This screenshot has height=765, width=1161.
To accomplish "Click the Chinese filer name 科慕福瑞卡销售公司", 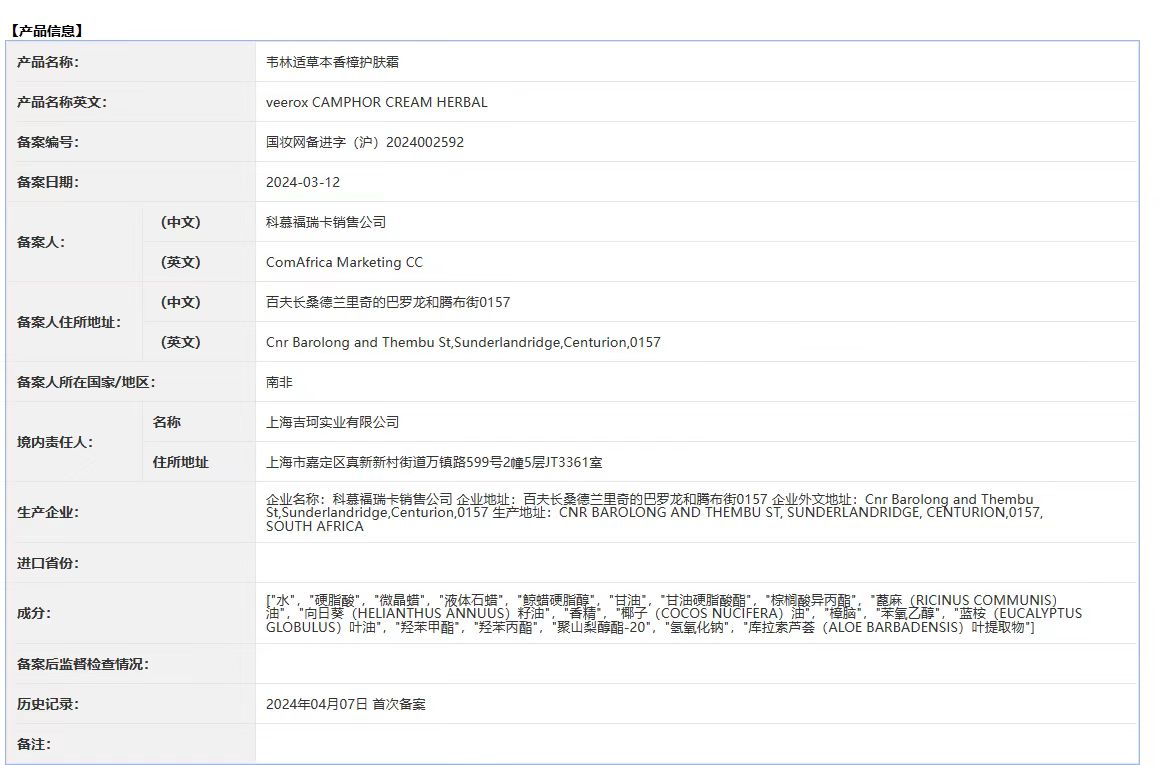I will coord(326,222).
